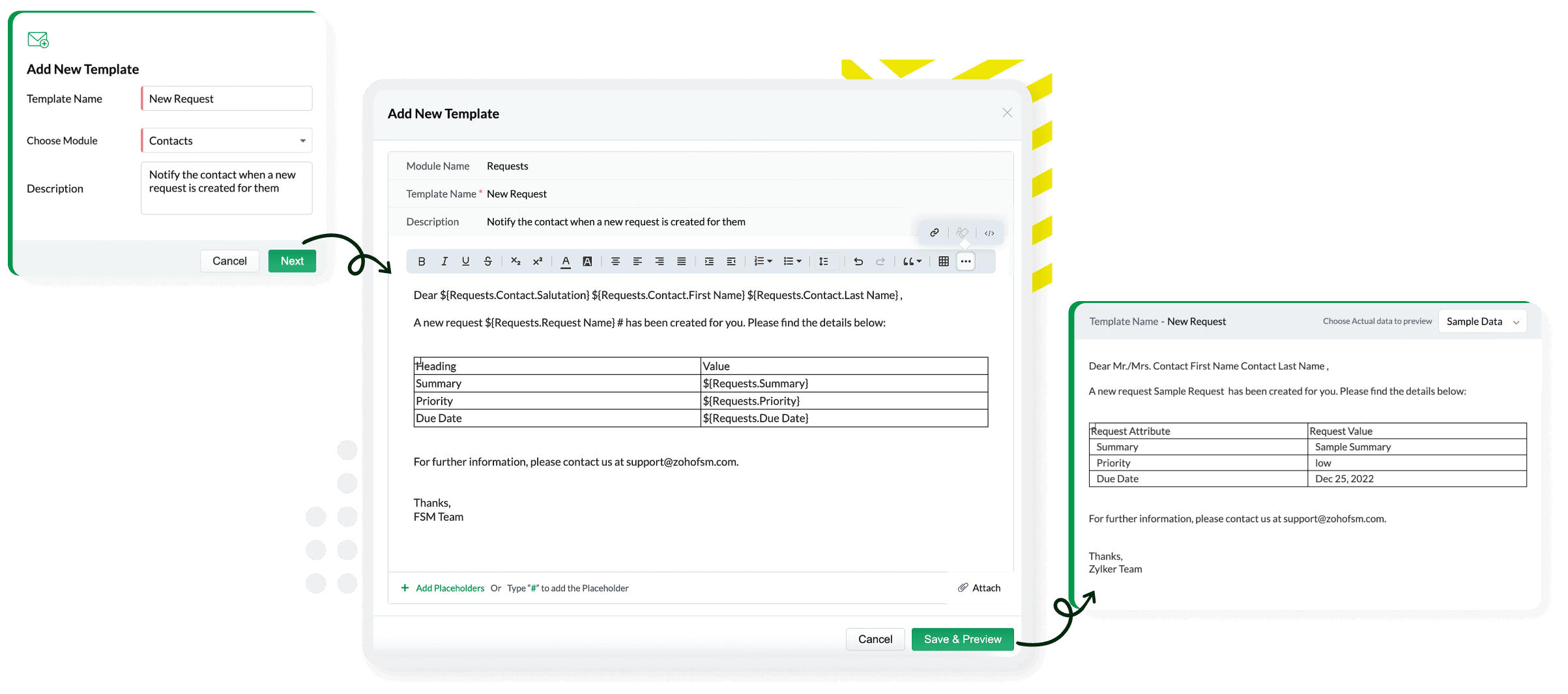Redo the last edit

tap(880, 261)
